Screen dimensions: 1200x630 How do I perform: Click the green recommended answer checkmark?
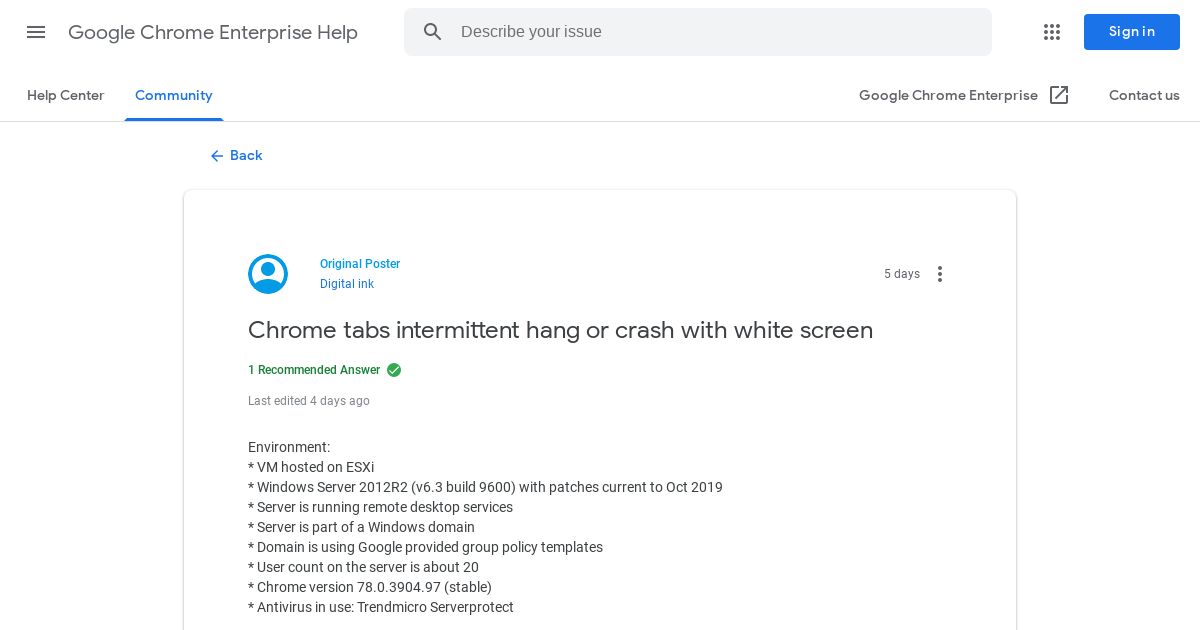coord(394,370)
